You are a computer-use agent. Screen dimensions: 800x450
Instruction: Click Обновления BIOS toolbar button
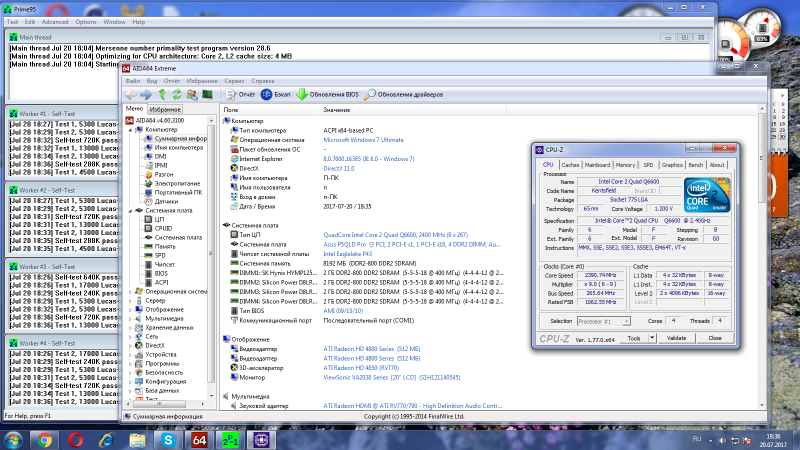pyautogui.click(x=328, y=94)
